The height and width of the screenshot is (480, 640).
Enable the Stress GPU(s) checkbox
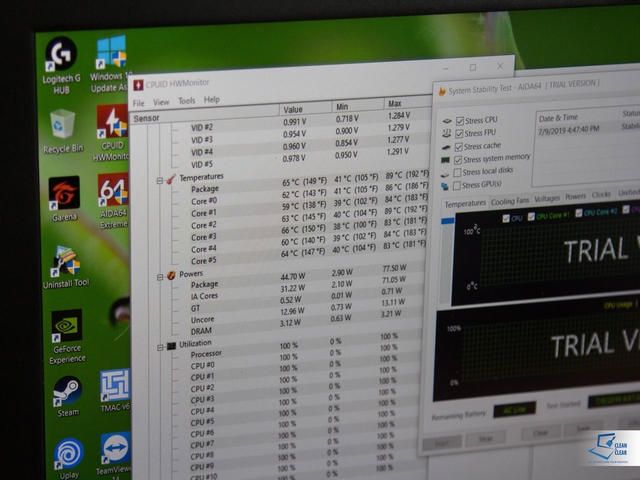pos(458,186)
